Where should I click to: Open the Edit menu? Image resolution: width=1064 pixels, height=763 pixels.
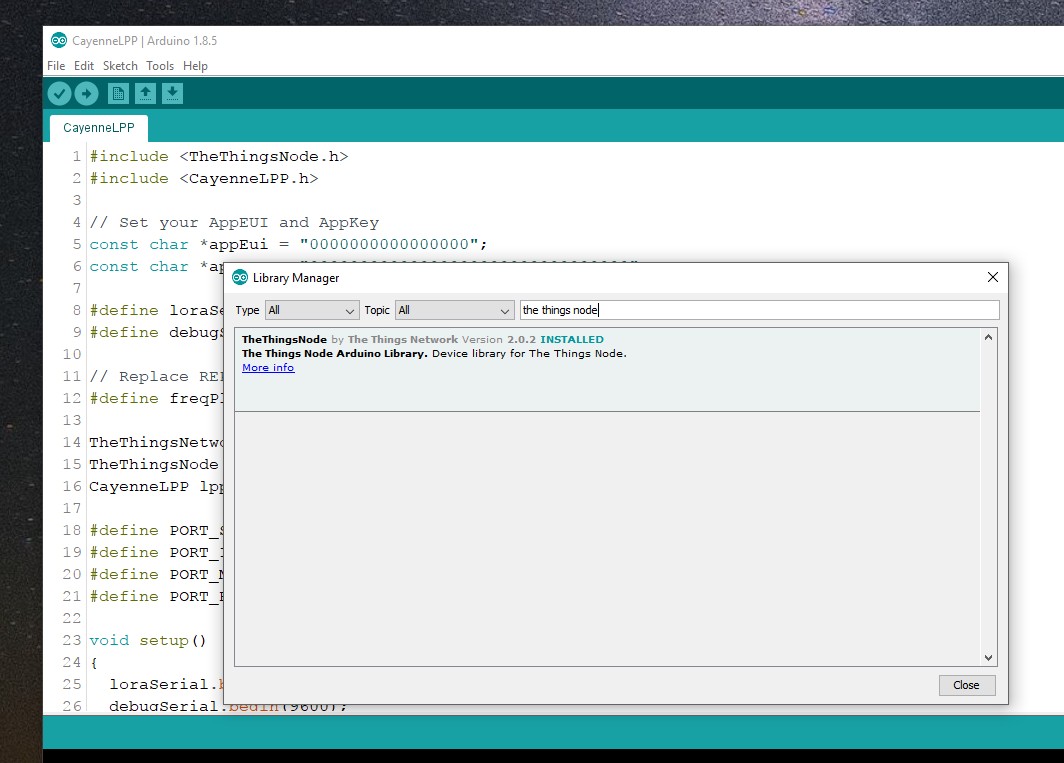[84, 66]
